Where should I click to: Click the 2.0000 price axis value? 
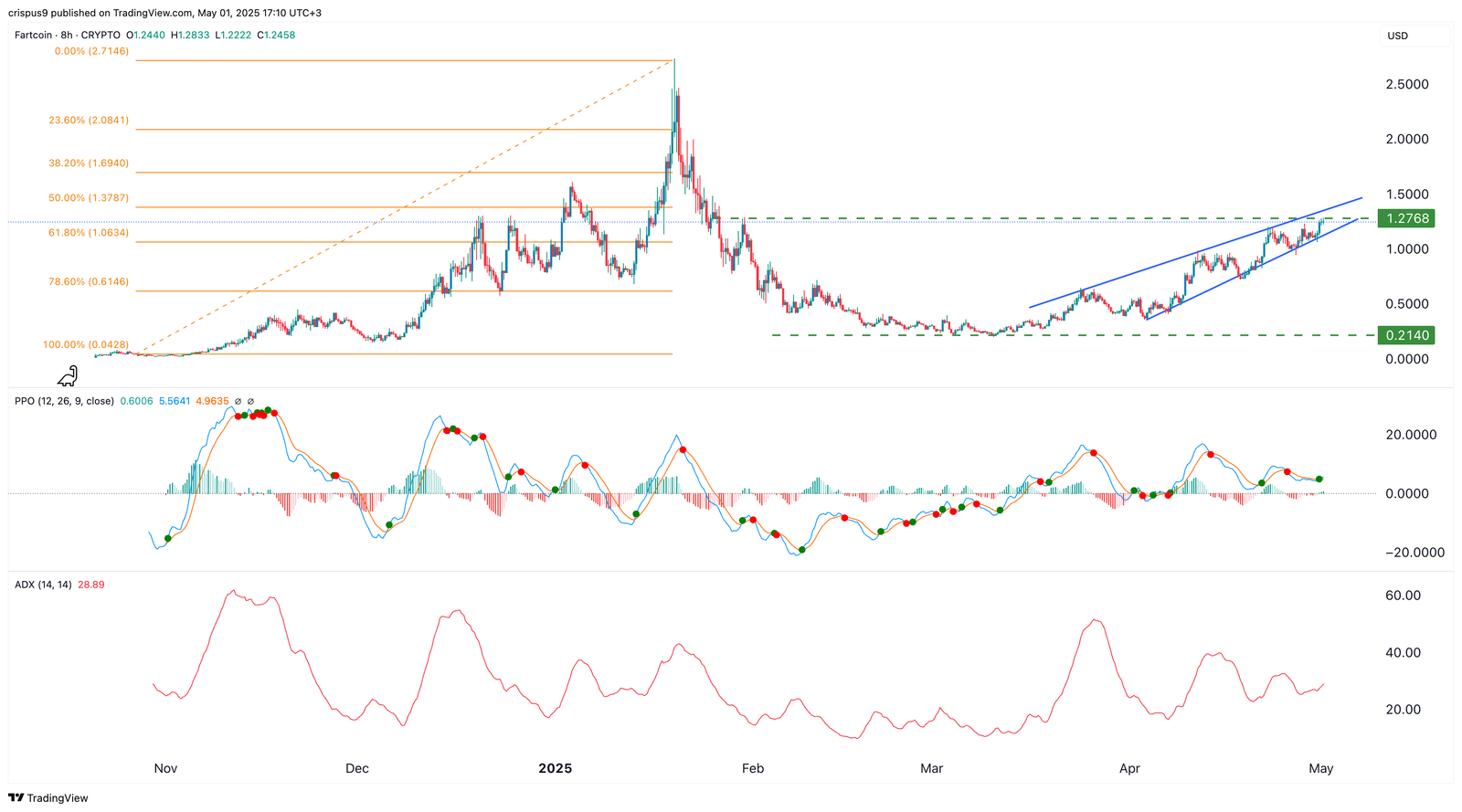(1407, 139)
